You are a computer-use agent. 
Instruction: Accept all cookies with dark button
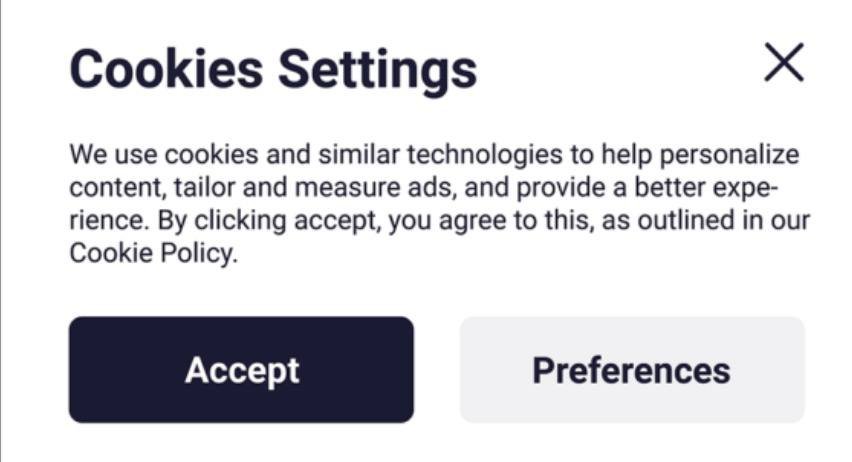[x=241, y=370]
